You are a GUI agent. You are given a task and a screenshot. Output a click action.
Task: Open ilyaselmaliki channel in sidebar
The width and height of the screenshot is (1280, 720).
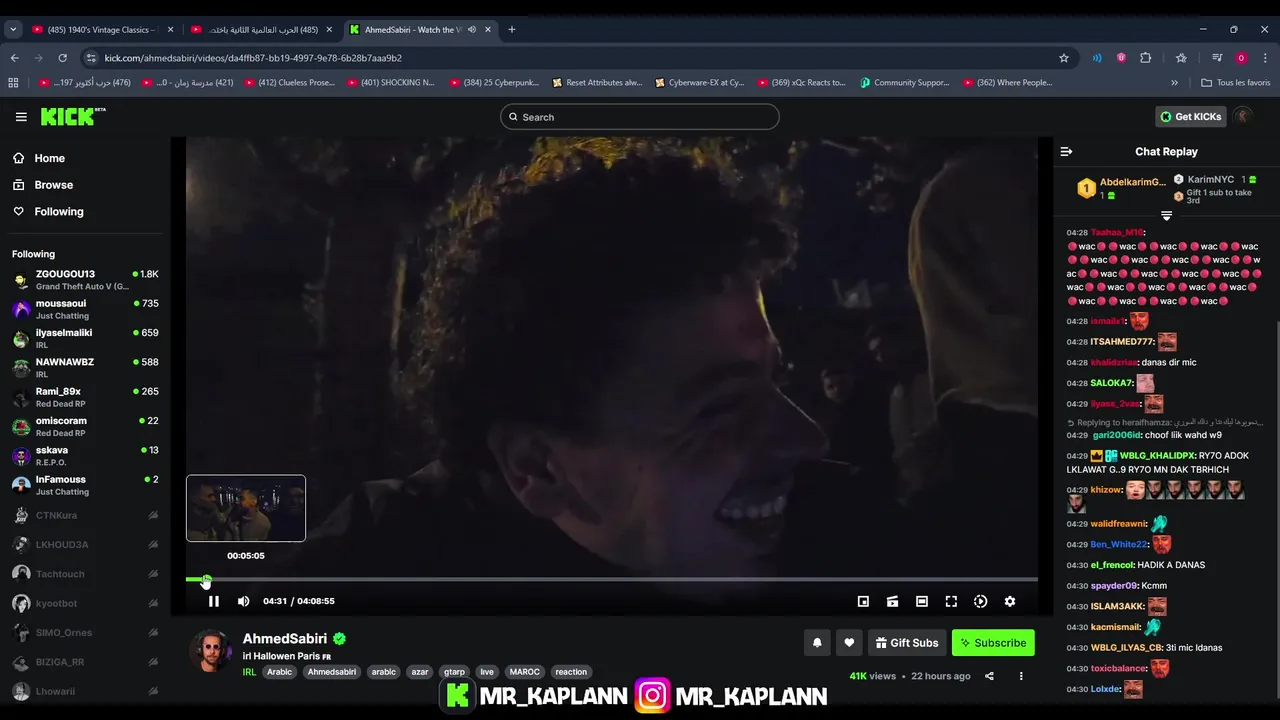[x=85, y=338]
